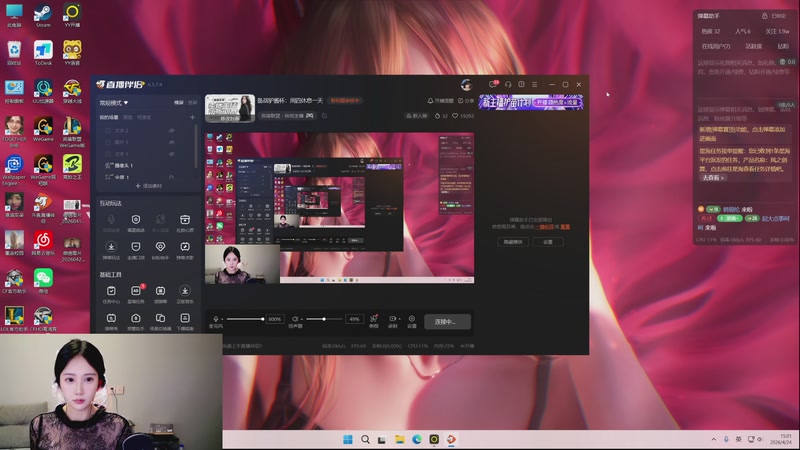Open the 录制 dropdown arrow
The image size is (800, 450).
[x=399, y=319]
